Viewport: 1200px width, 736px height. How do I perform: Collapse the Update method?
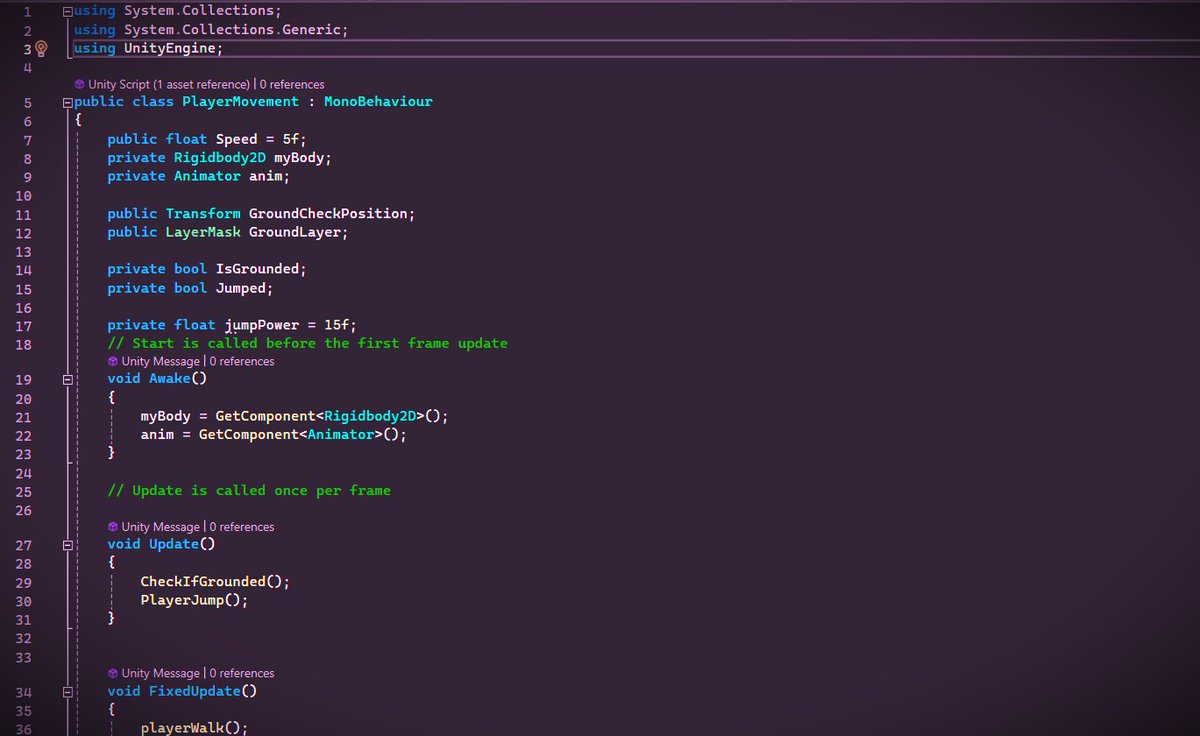coord(67,546)
